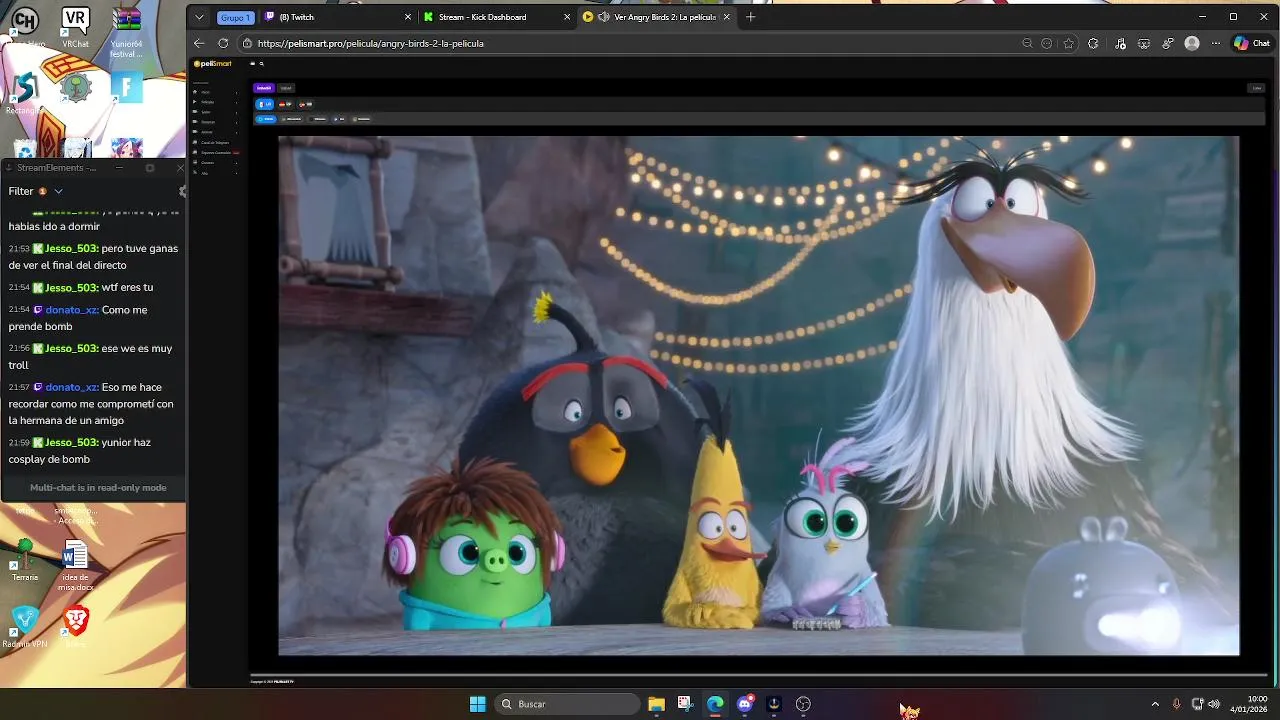Open Windows Start menu
1280x720 pixels.
[x=478, y=704]
